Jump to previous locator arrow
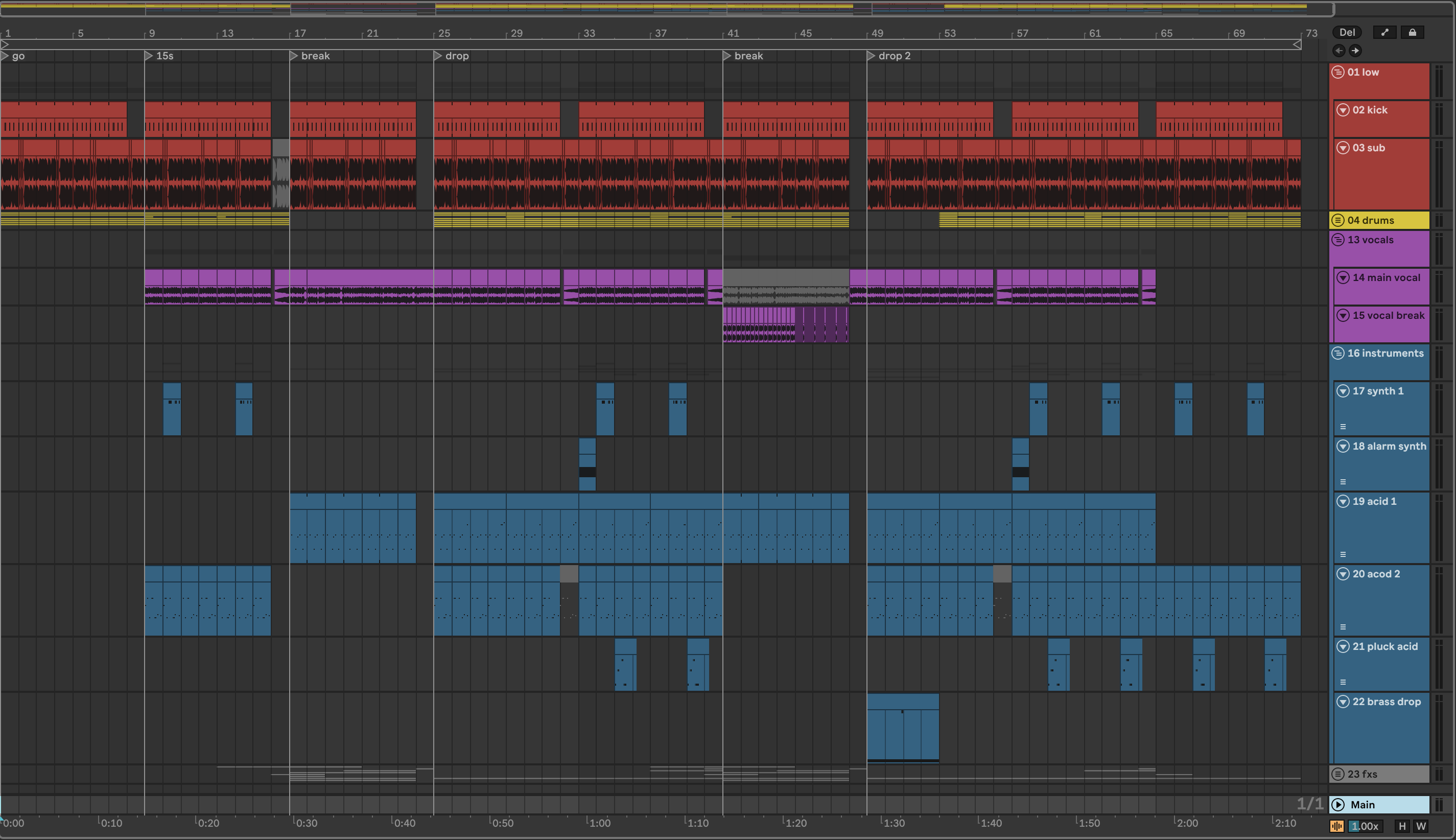This screenshot has height=840, width=1456. [x=1339, y=51]
